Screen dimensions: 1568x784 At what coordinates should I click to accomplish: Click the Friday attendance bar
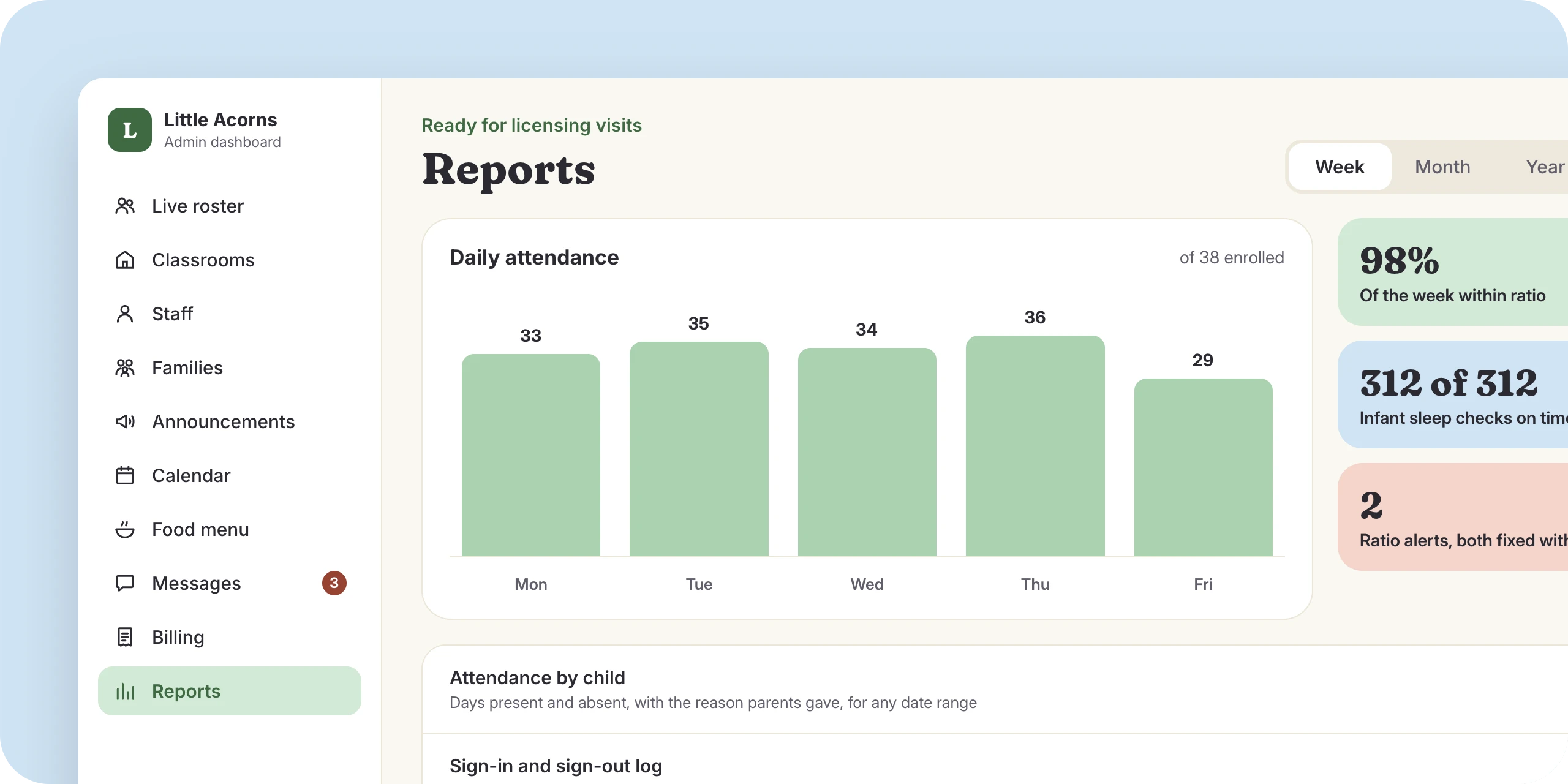tap(1204, 467)
